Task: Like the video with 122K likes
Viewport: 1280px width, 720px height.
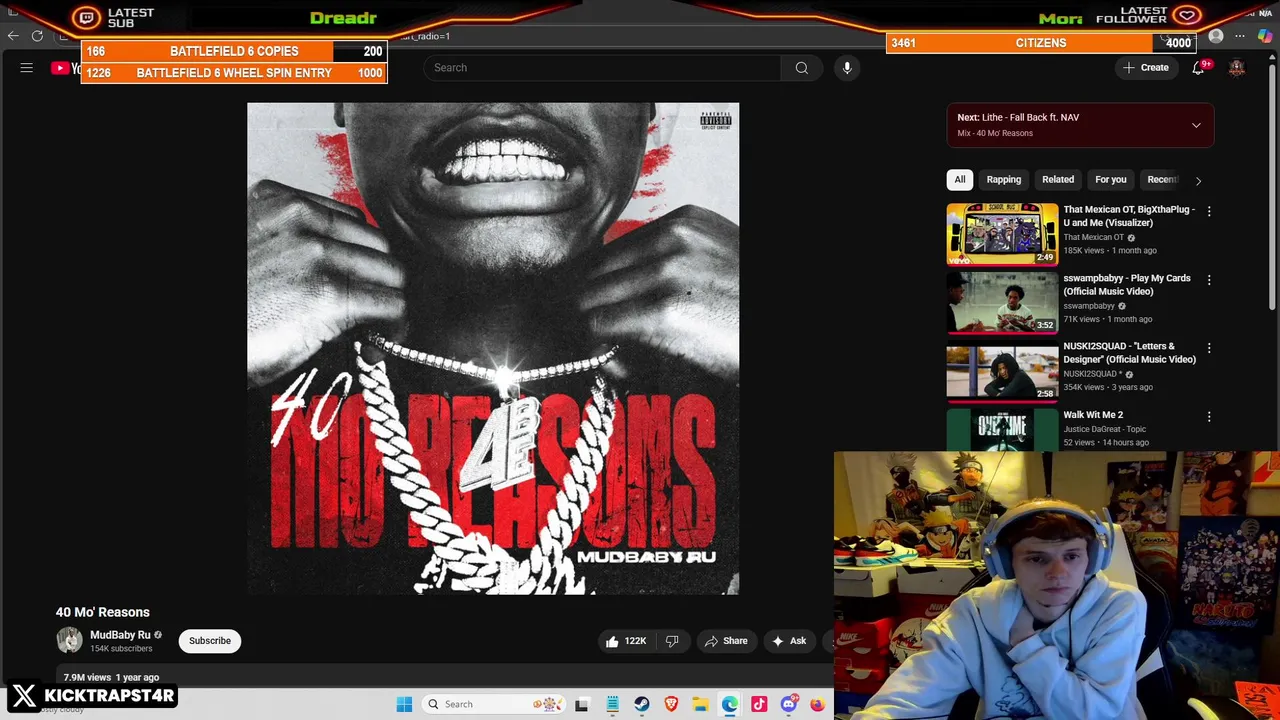Action: pyautogui.click(x=625, y=641)
